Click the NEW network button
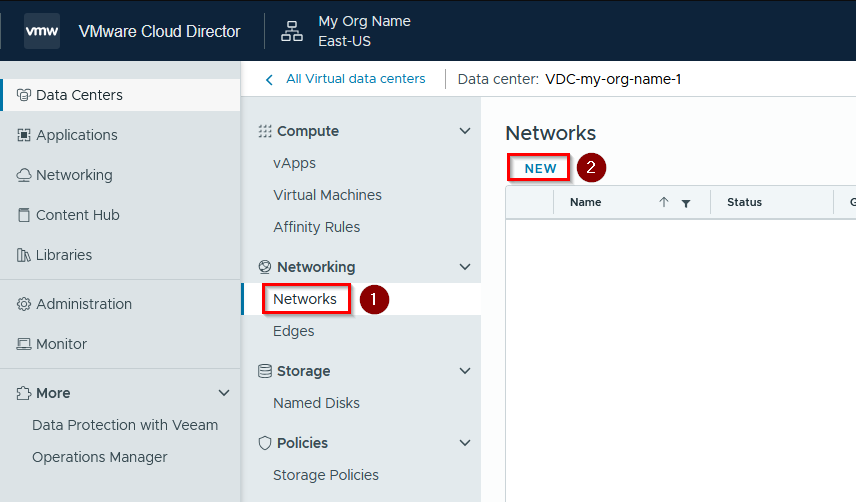The height and width of the screenshot is (502, 856). tap(540, 169)
